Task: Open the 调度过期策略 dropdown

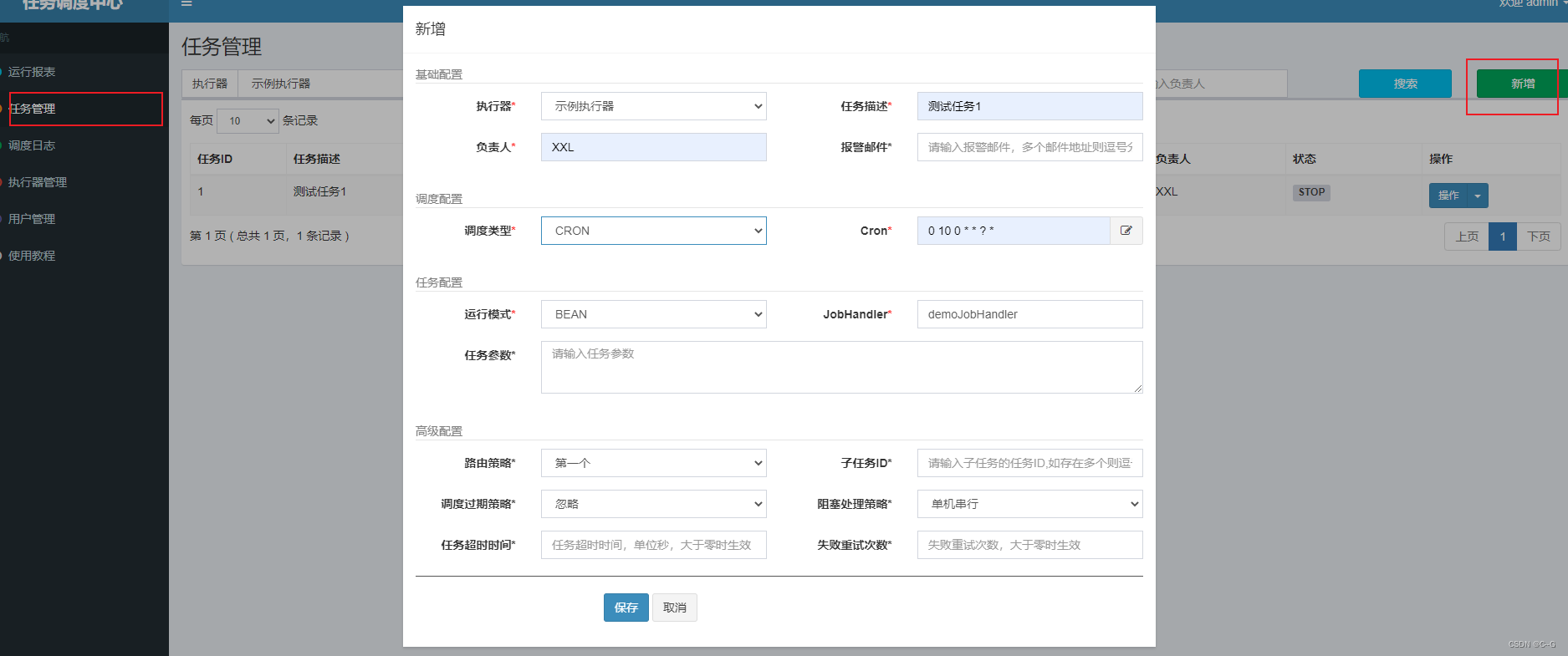Action: (x=654, y=504)
